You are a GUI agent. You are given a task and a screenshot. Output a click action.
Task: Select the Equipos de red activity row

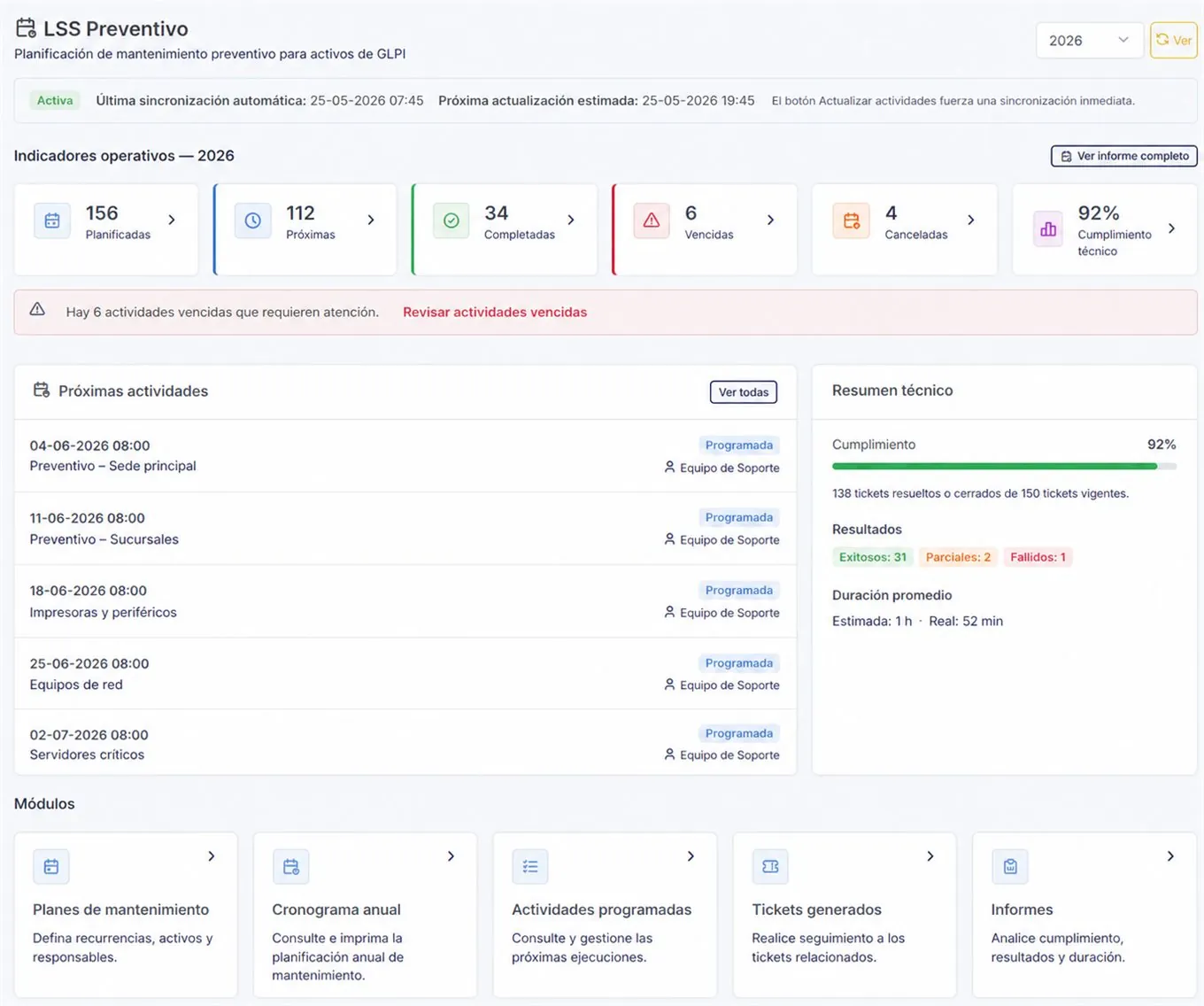[x=405, y=674]
